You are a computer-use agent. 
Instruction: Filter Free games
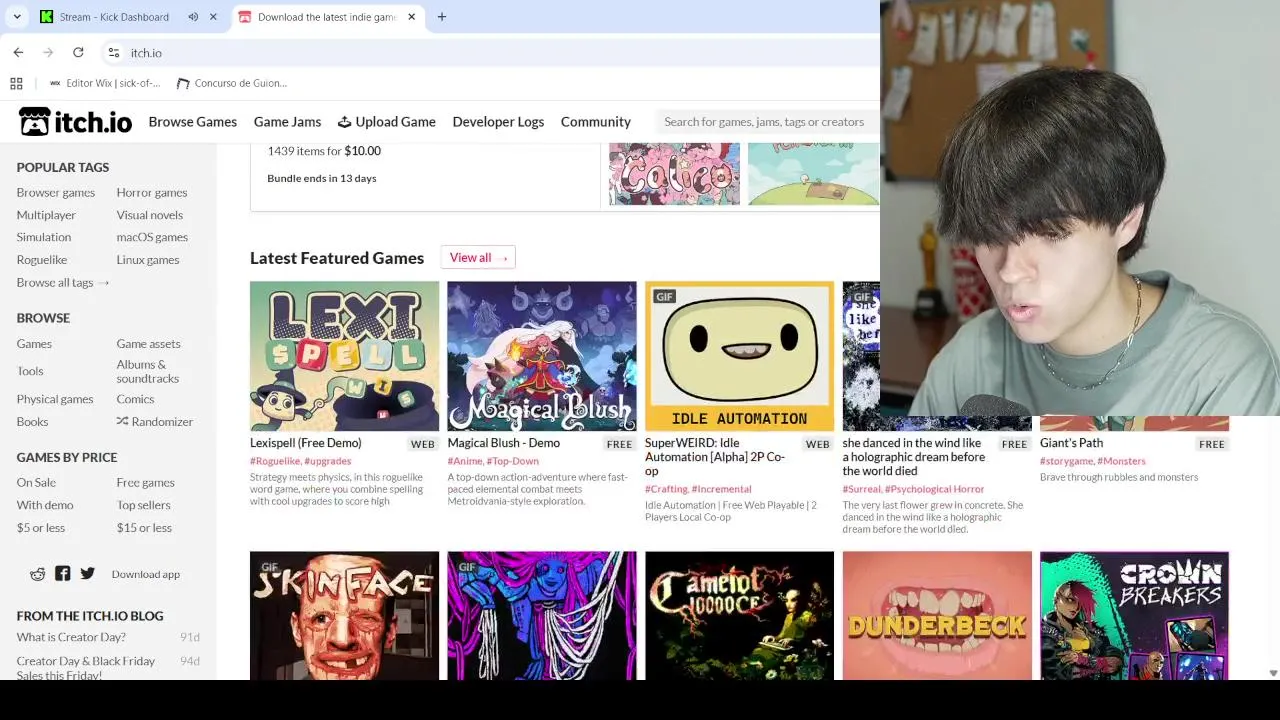(x=145, y=483)
